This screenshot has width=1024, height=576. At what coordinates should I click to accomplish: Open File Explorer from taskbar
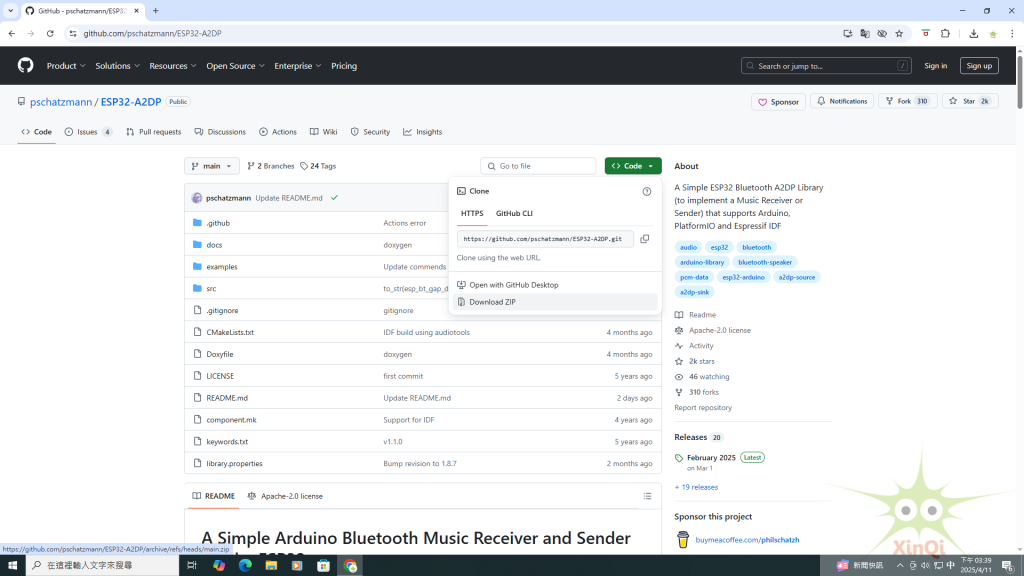click(271, 566)
